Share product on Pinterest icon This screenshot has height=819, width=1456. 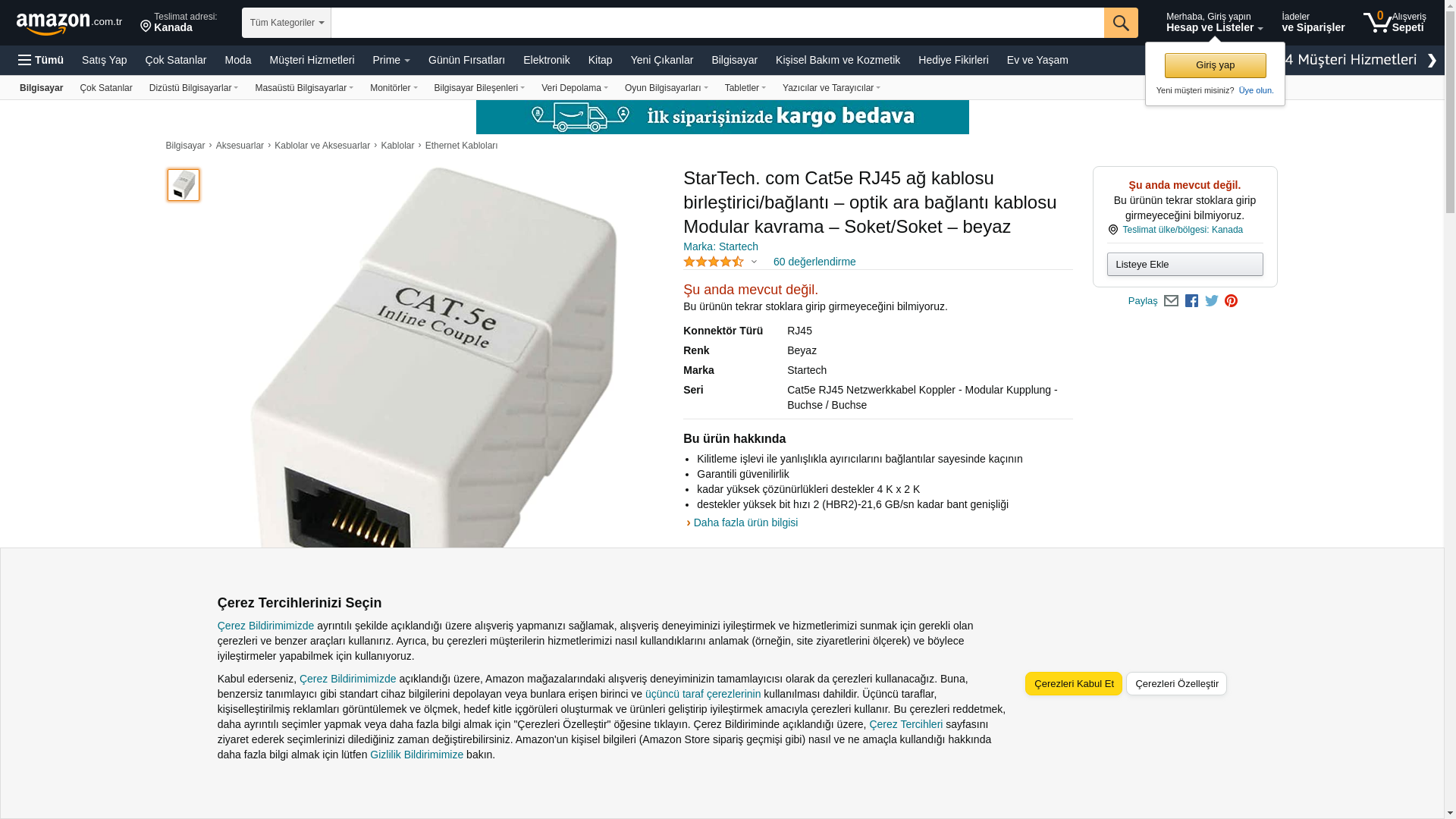(x=1231, y=301)
